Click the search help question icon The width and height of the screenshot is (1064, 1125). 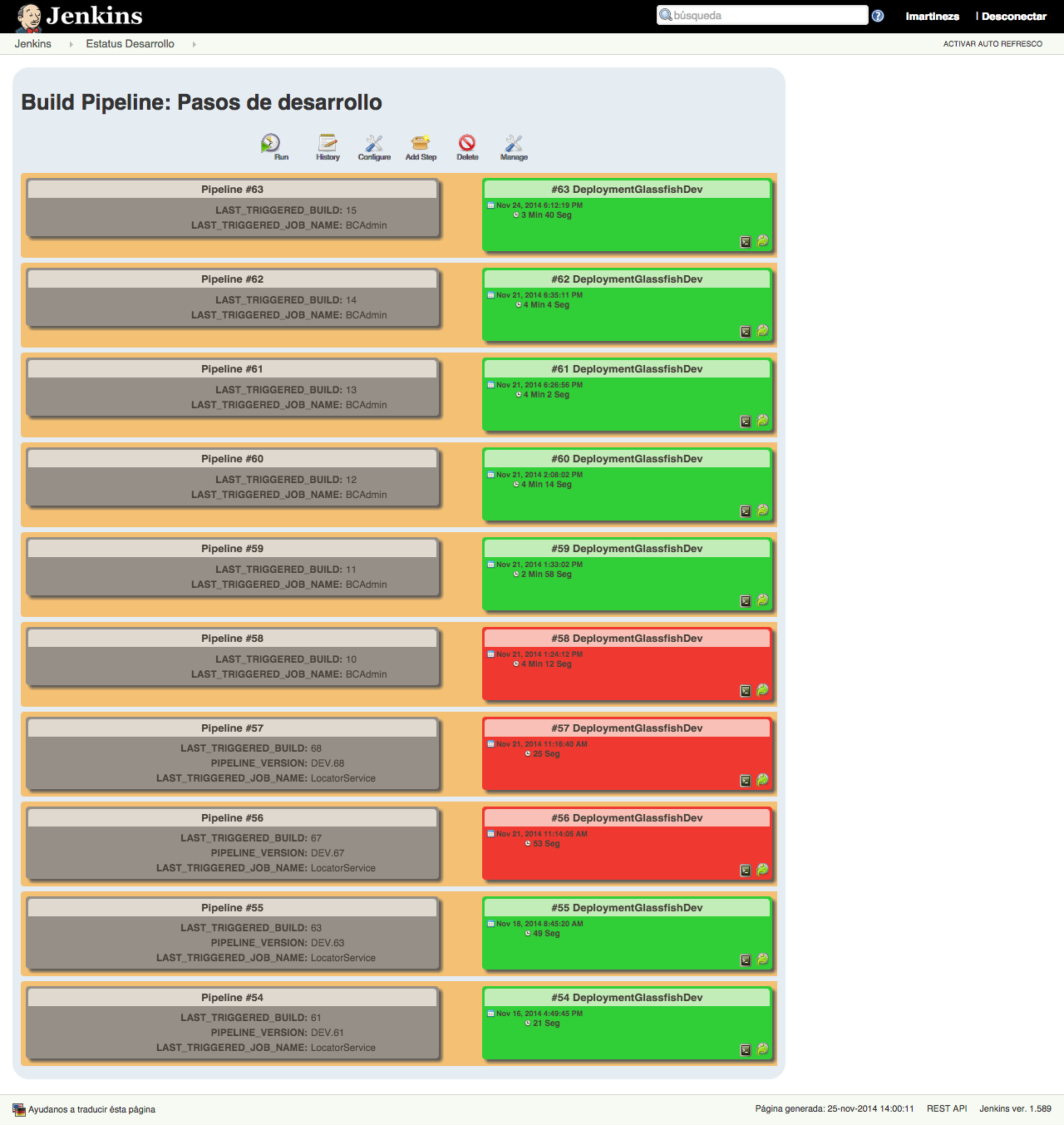878,16
